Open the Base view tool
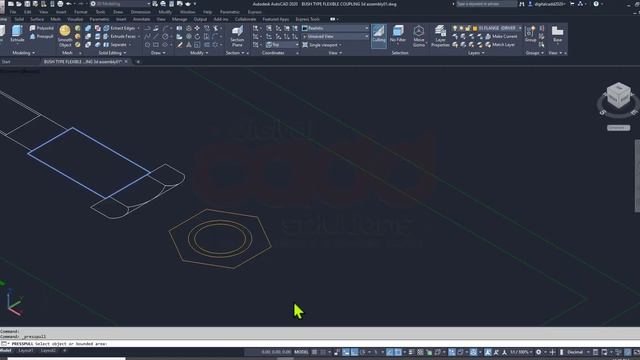 pos(558,34)
